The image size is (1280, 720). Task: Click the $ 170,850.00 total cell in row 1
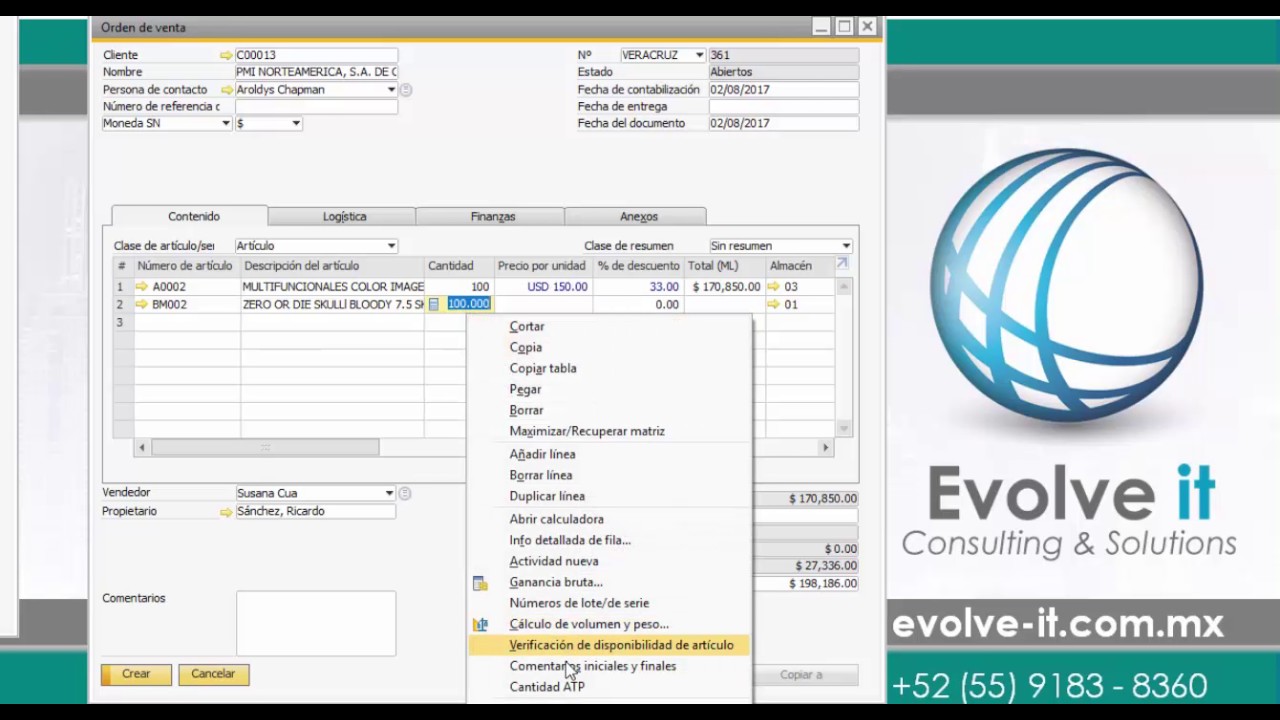725,287
